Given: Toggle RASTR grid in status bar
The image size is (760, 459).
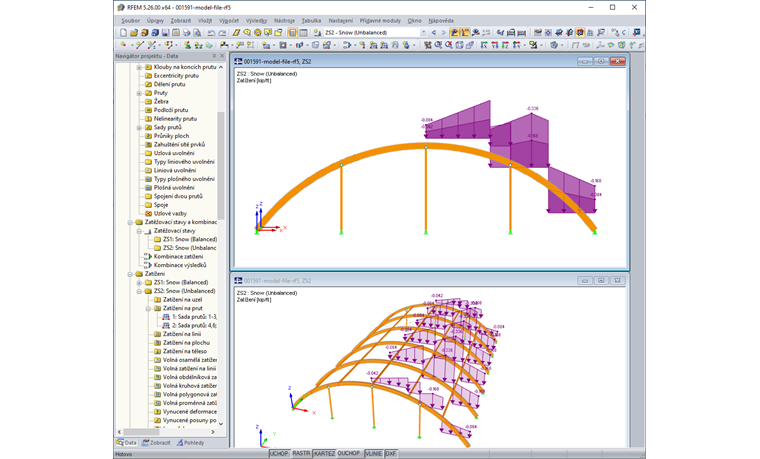Looking at the screenshot, I should 301,454.
